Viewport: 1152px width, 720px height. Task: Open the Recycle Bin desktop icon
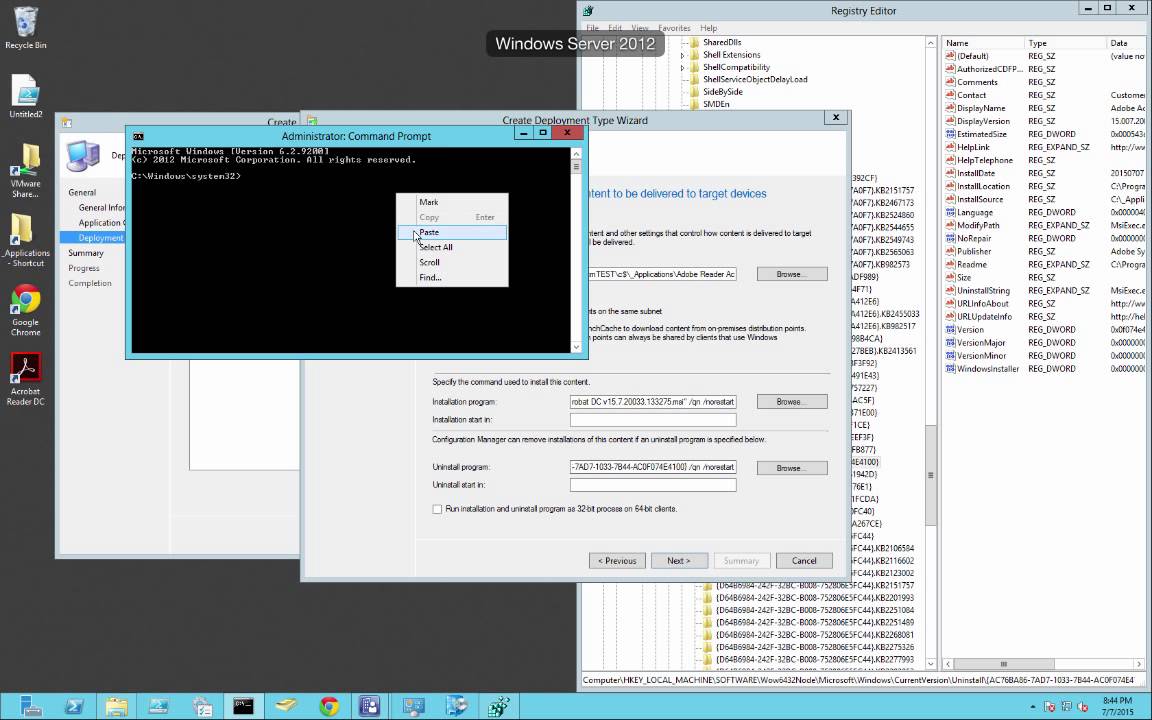[26, 28]
